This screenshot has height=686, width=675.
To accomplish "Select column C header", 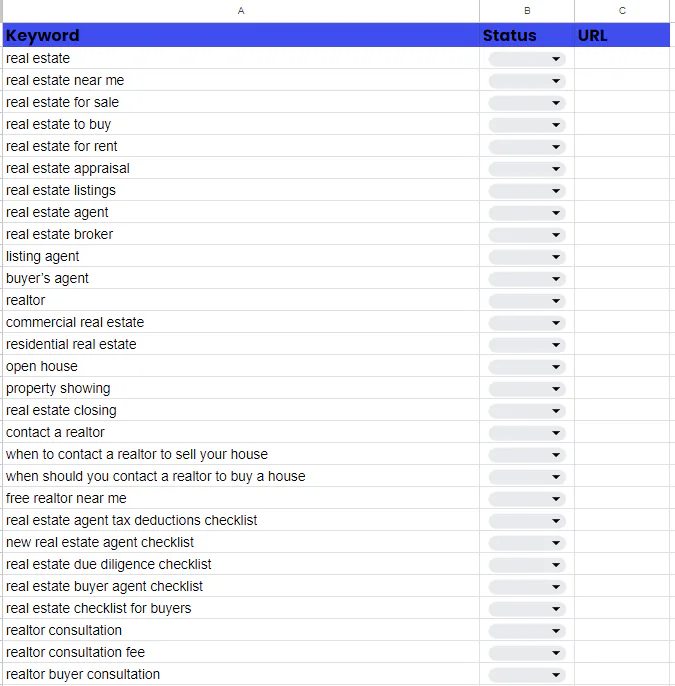I will (x=622, y=11).
